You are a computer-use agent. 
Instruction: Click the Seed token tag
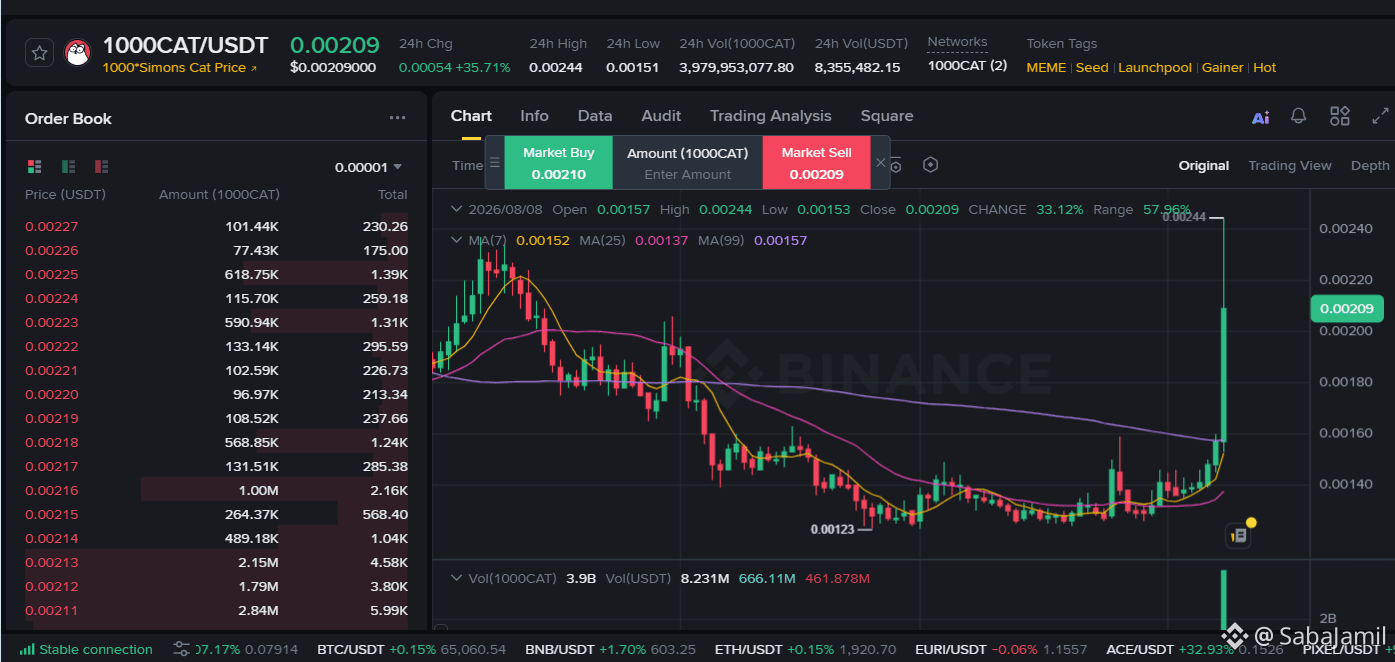tap(1092, 68)
